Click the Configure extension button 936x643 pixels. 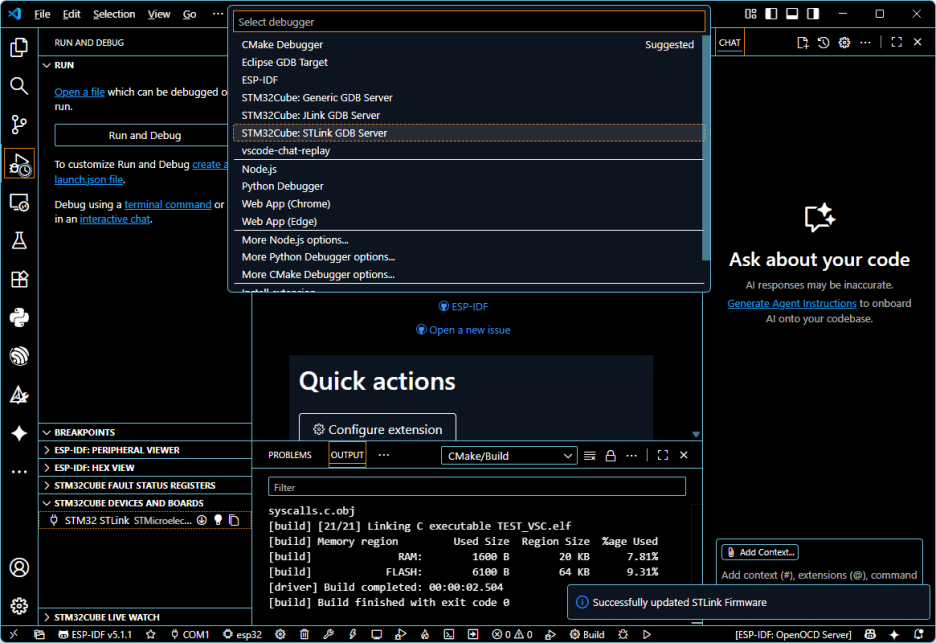(378, 429)
